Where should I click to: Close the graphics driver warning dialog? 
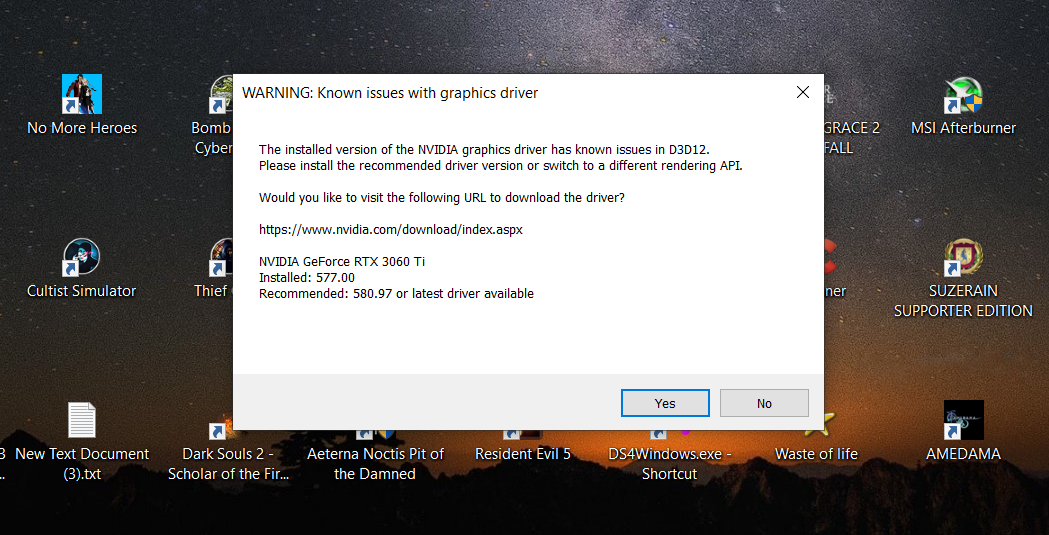click(803, 92)
